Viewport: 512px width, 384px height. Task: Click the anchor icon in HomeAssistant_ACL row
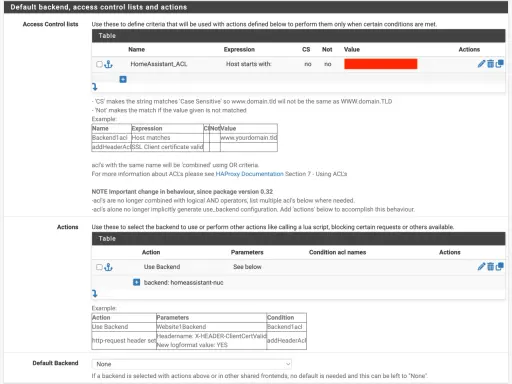(x=108, y=64)
